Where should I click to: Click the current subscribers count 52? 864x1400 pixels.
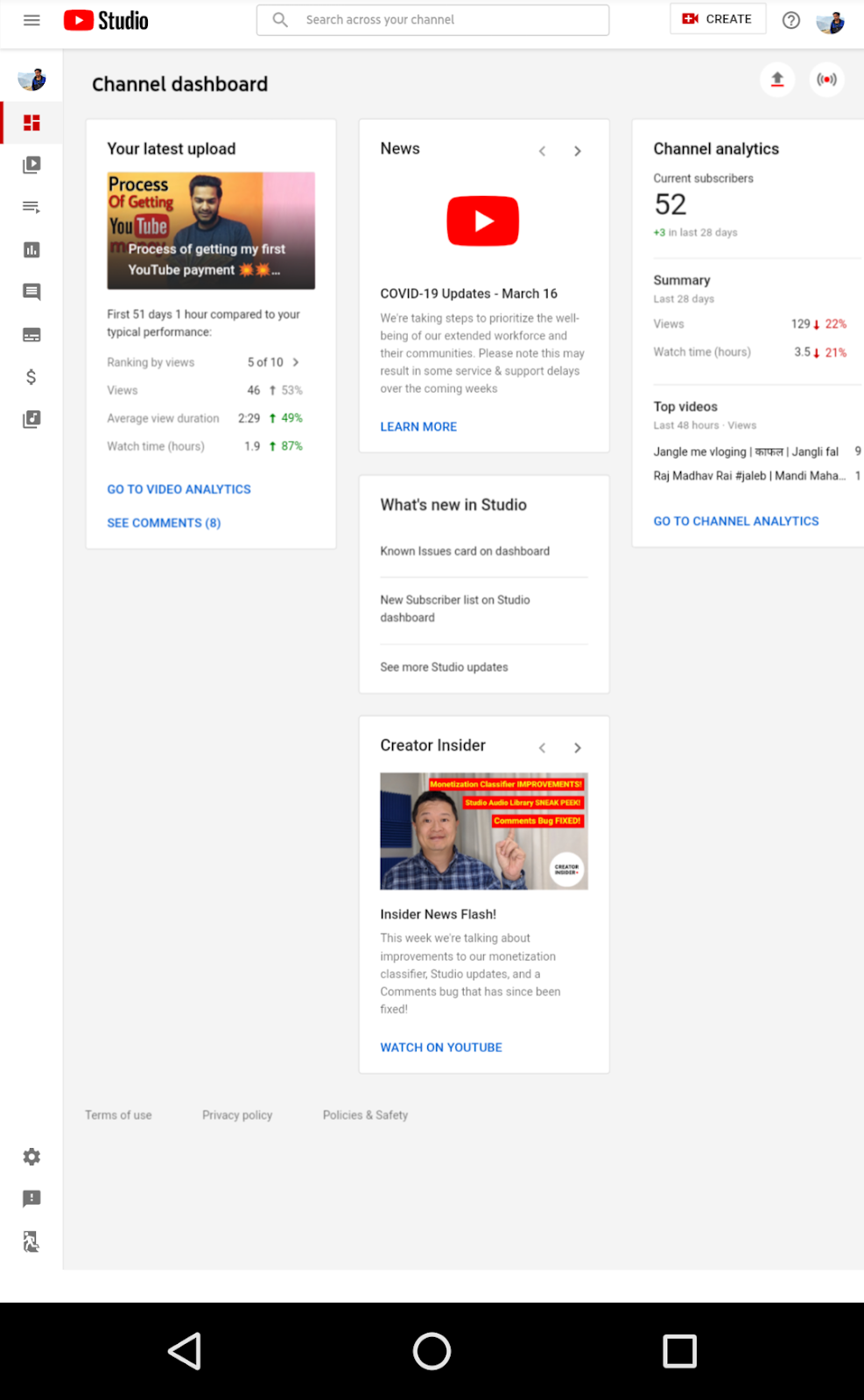(x=671, y=205)
